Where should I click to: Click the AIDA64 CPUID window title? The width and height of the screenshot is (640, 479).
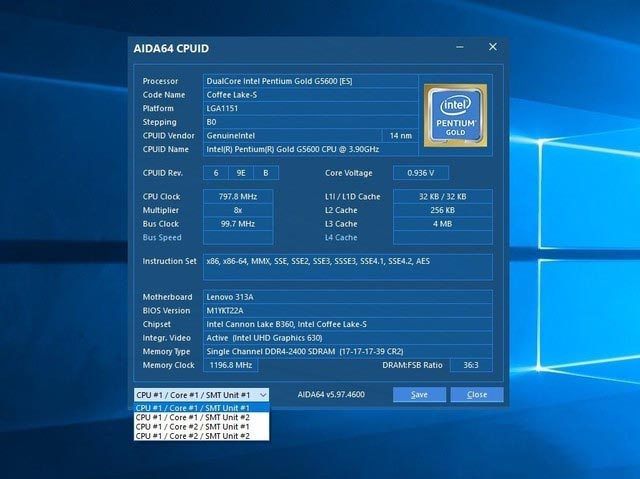coord(171,49)
